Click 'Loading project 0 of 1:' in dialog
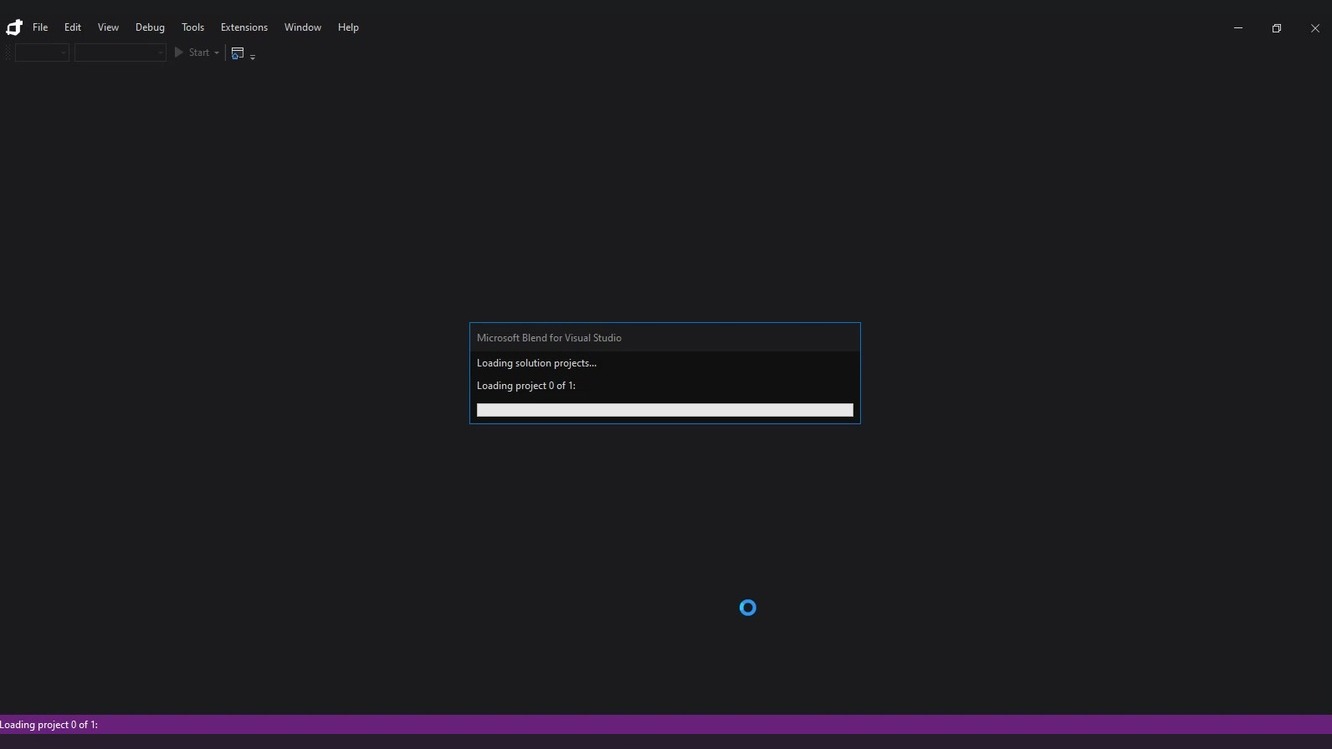 pos(526,386)
